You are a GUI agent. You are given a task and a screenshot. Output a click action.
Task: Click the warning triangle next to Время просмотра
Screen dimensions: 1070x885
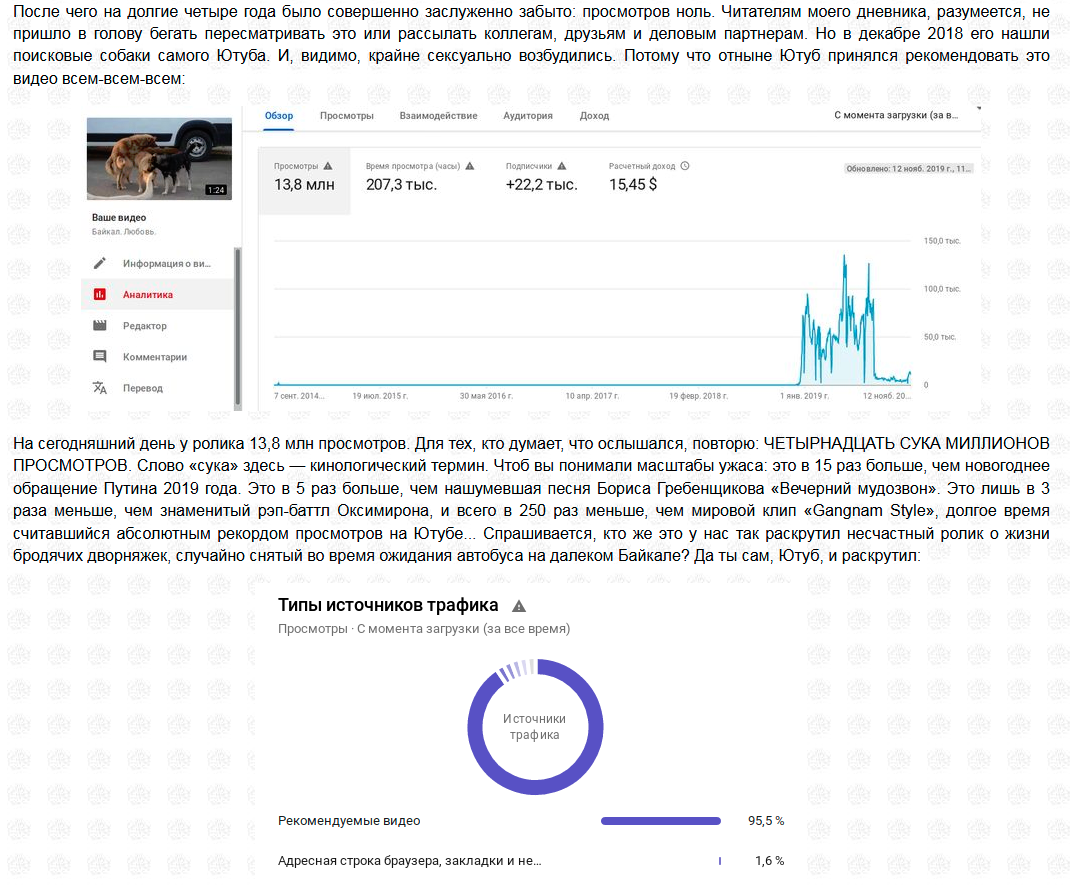tap(469, 166)
